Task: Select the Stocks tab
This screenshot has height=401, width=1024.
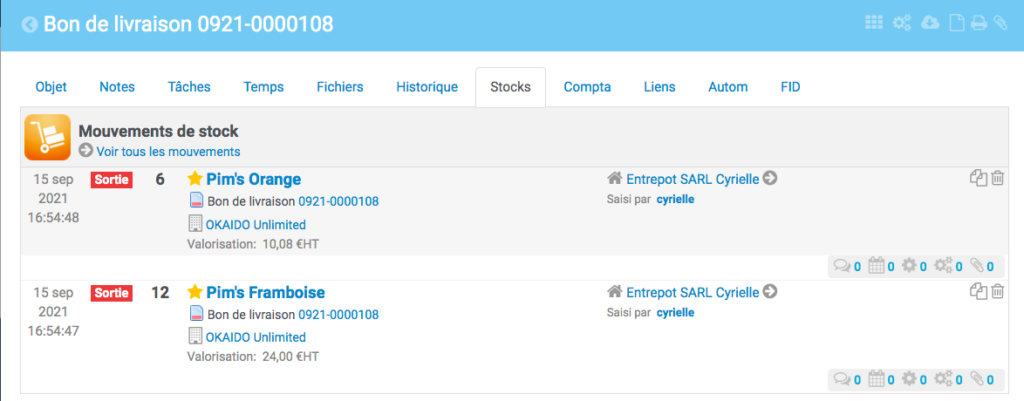Action: (511, 87)
